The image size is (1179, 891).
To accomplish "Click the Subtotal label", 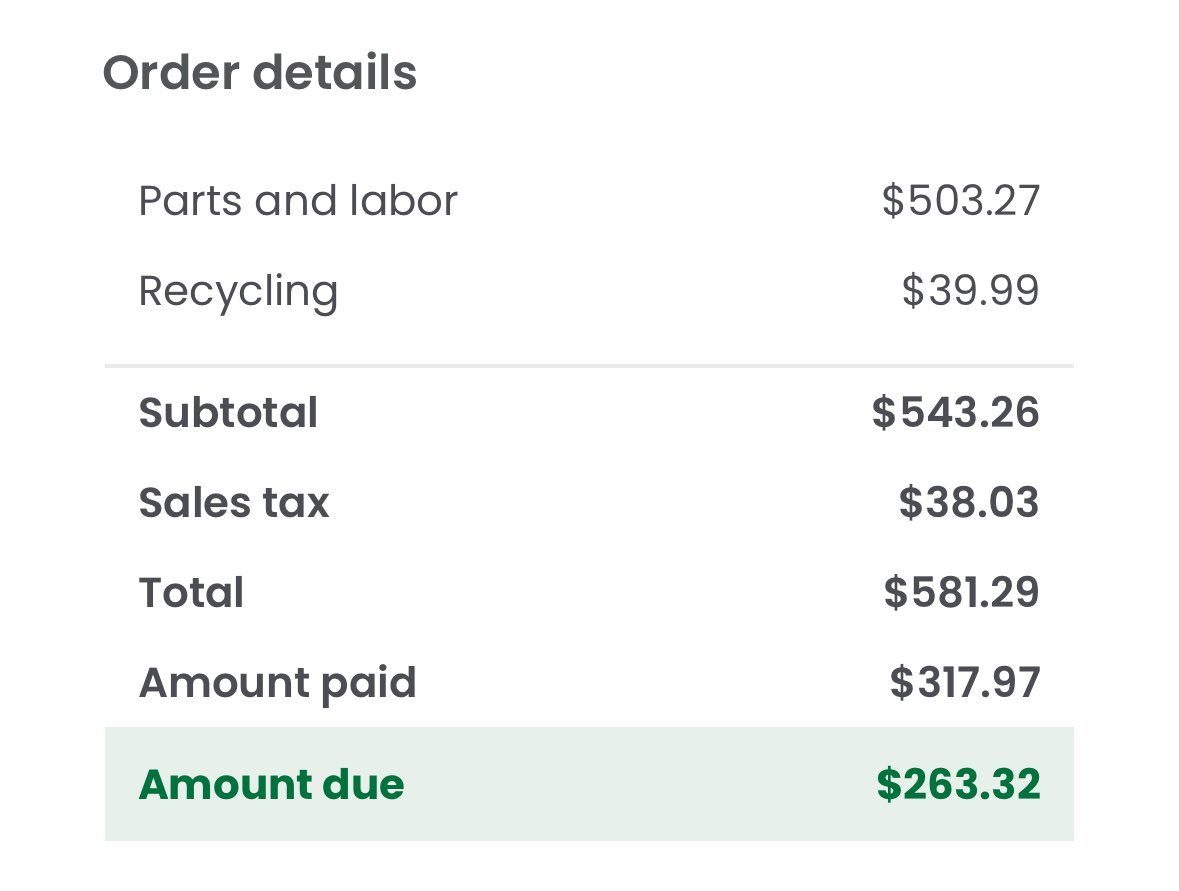I will (229, 413).
